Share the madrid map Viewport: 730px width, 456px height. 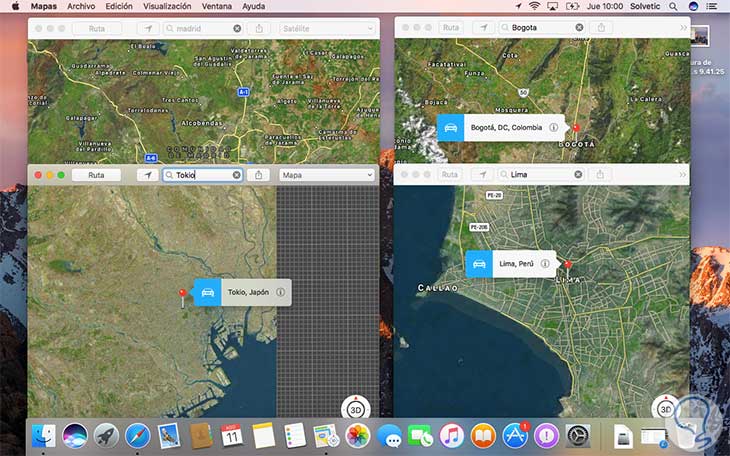coord(259,28)
